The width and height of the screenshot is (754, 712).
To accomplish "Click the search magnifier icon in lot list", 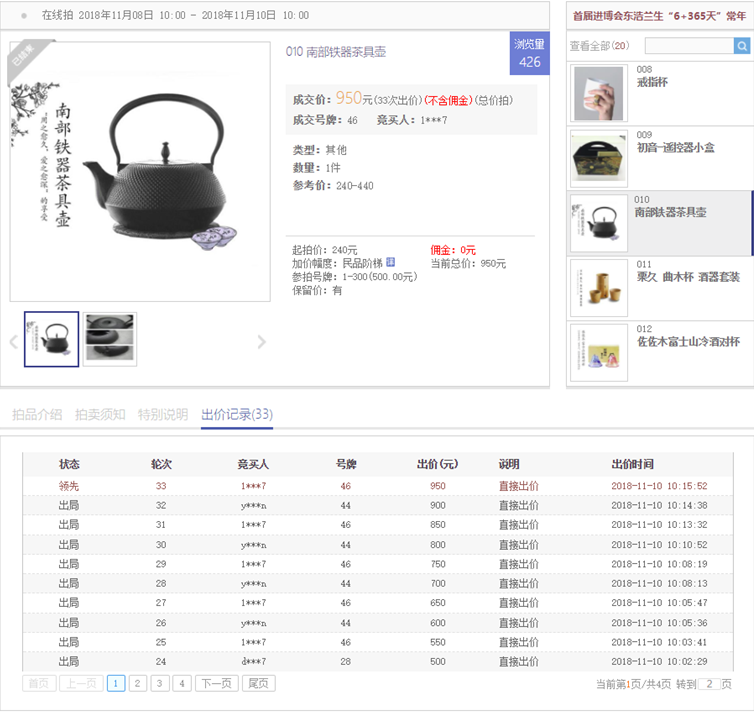I will click(x=742, y=46).
